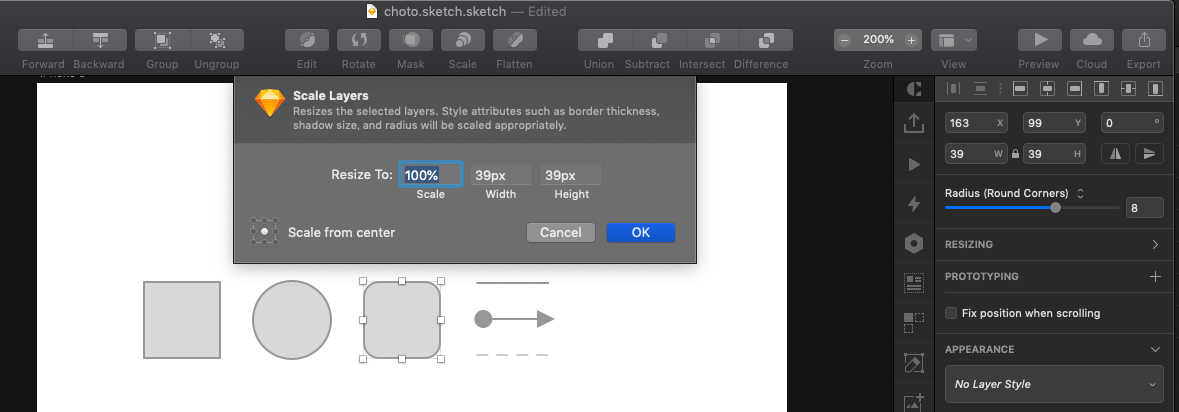Viewport: 1179px width, 412px height.
Task: Click the corner radius slider handle
Action: coord(1056,208)
